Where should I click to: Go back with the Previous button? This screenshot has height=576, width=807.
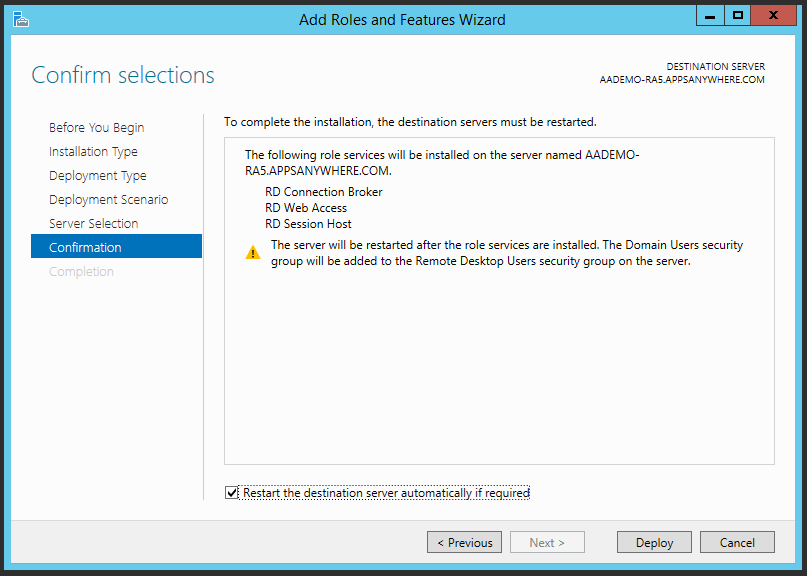465,542
